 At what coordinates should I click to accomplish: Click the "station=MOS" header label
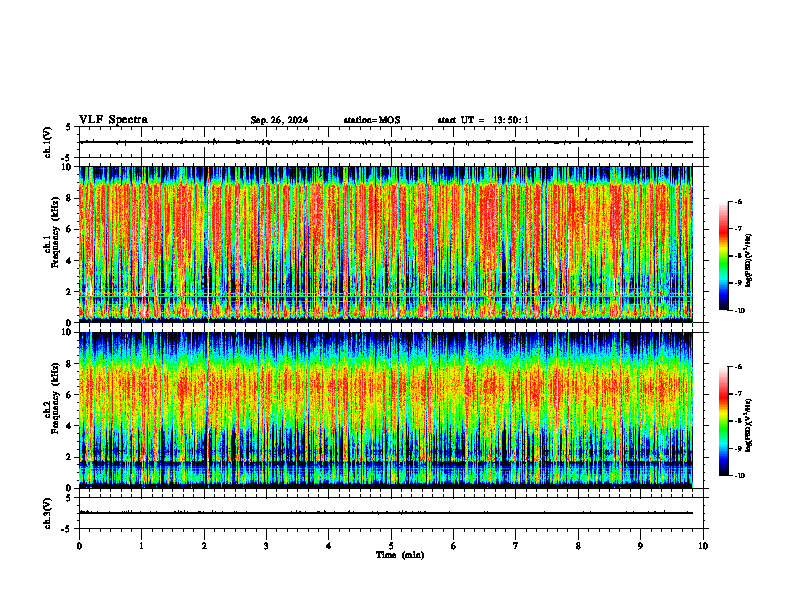372,120
